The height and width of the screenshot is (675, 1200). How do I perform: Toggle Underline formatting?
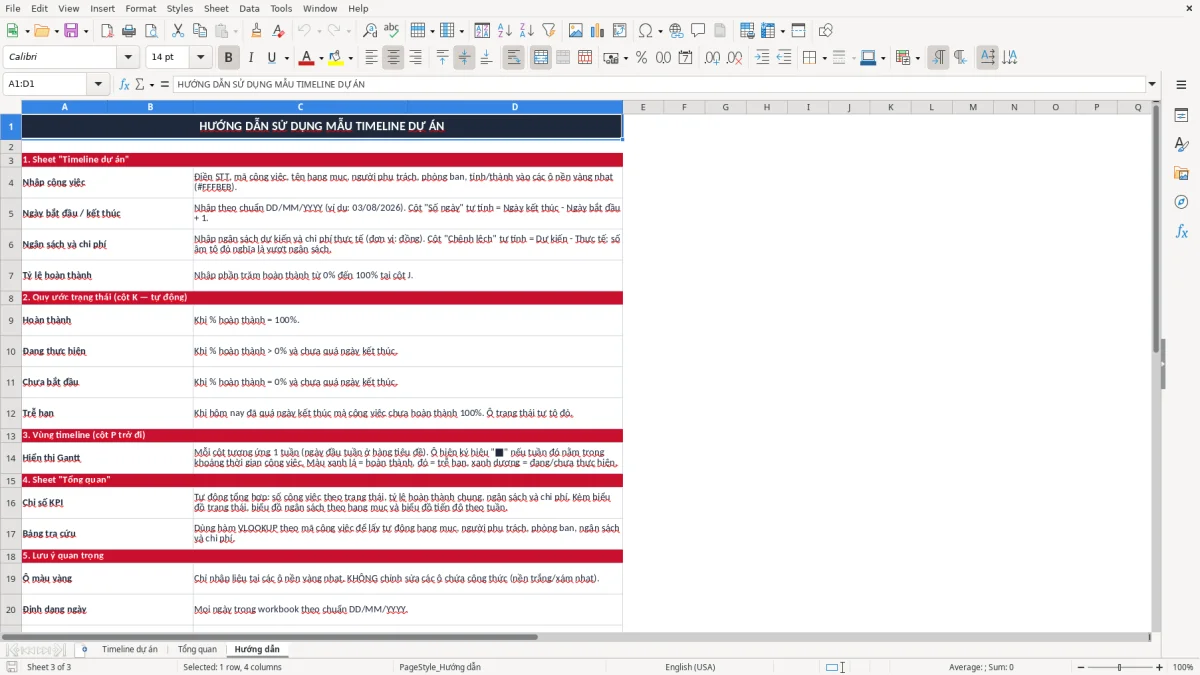[x=271, y=58]
